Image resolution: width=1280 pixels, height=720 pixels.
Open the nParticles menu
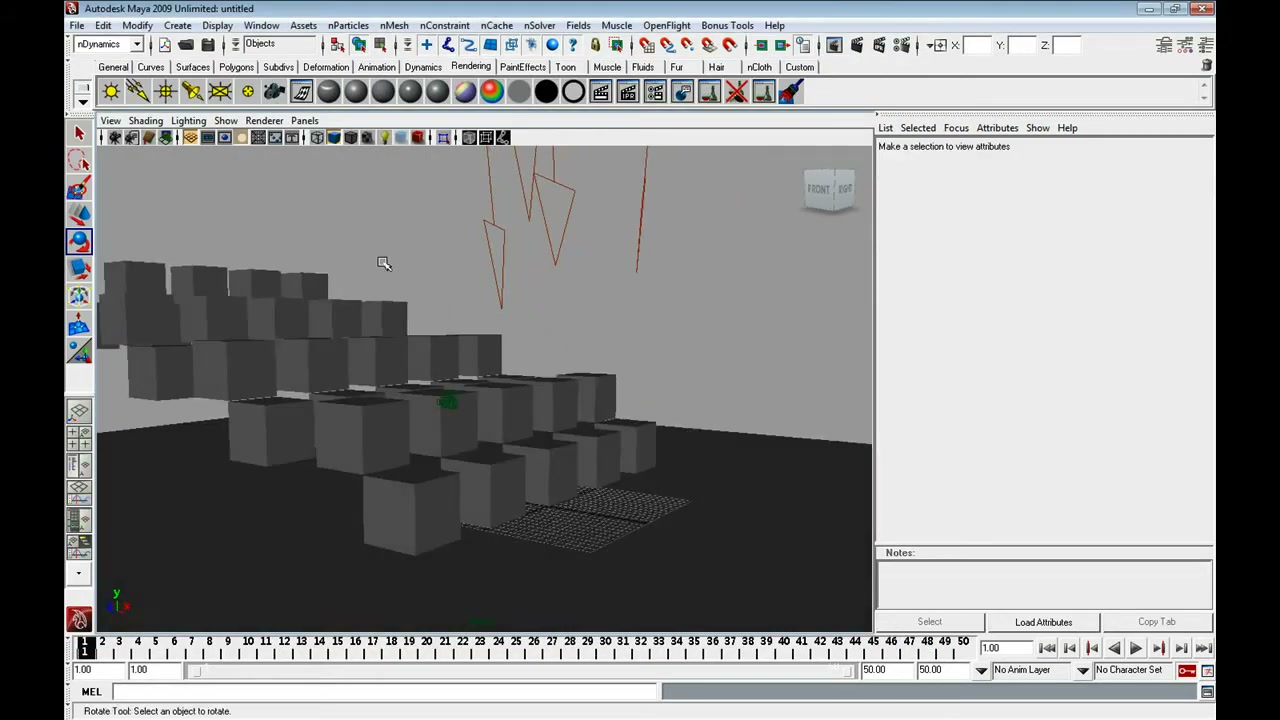348,25
